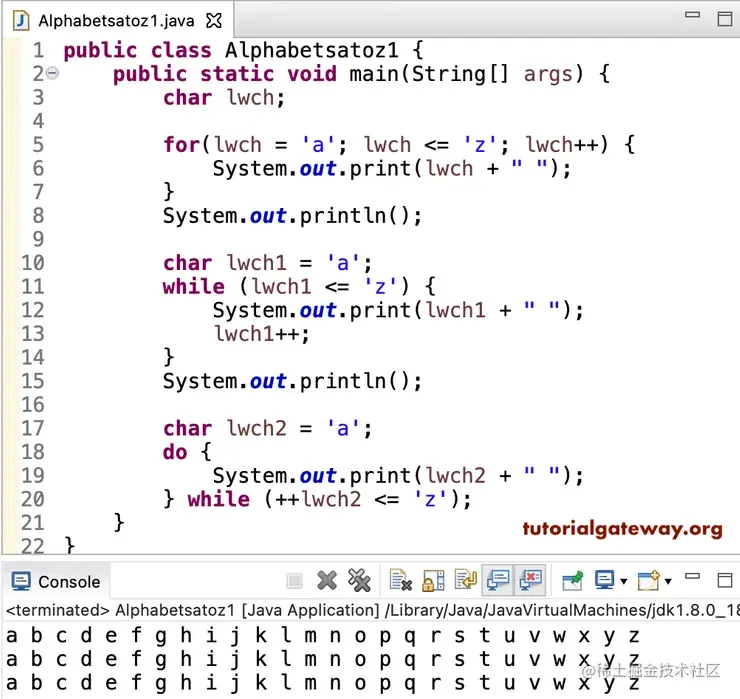
Task: Click the Open Console icon
Action: point(648,581)
